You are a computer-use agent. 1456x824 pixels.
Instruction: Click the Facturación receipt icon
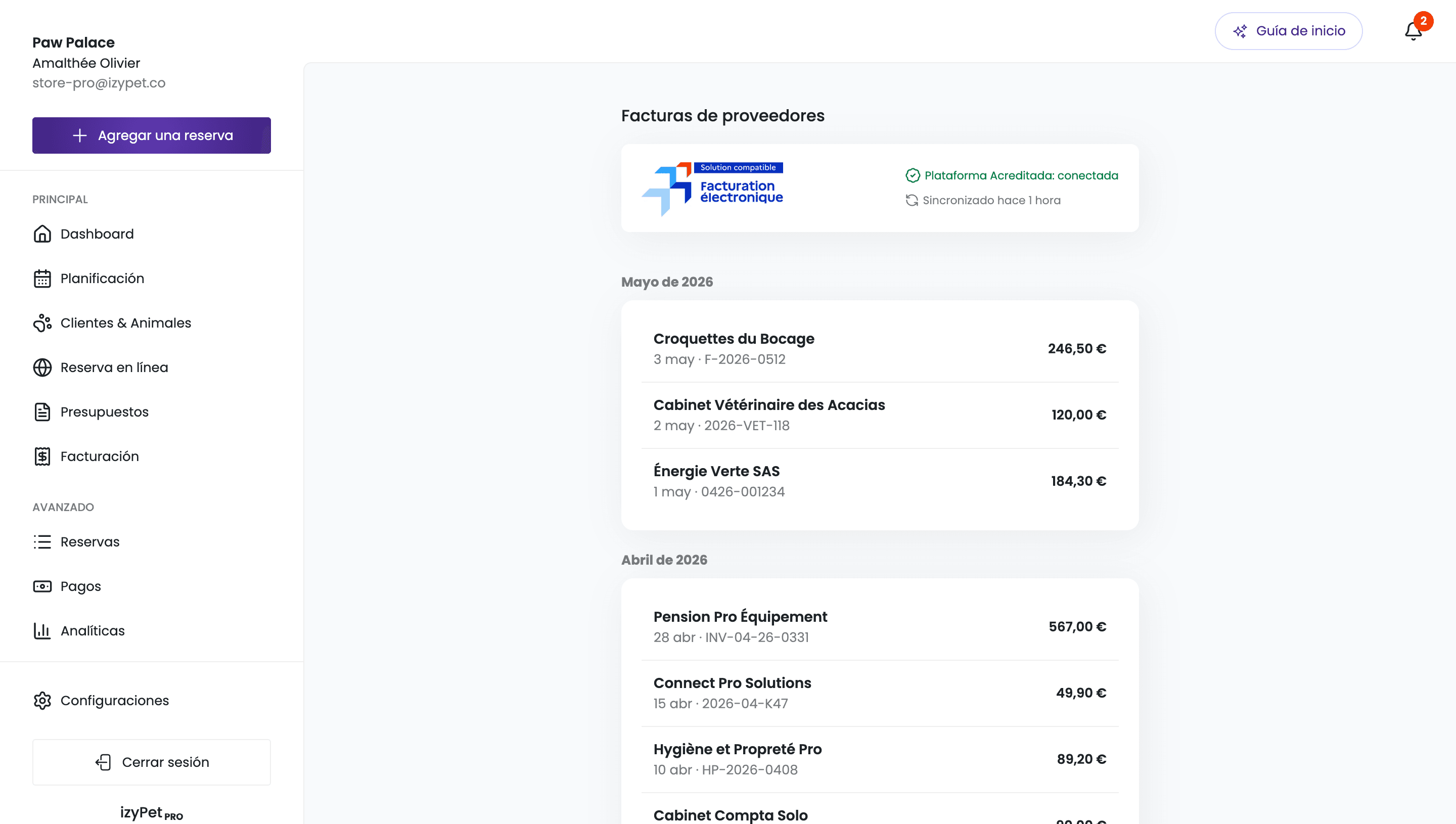[42, 456]
